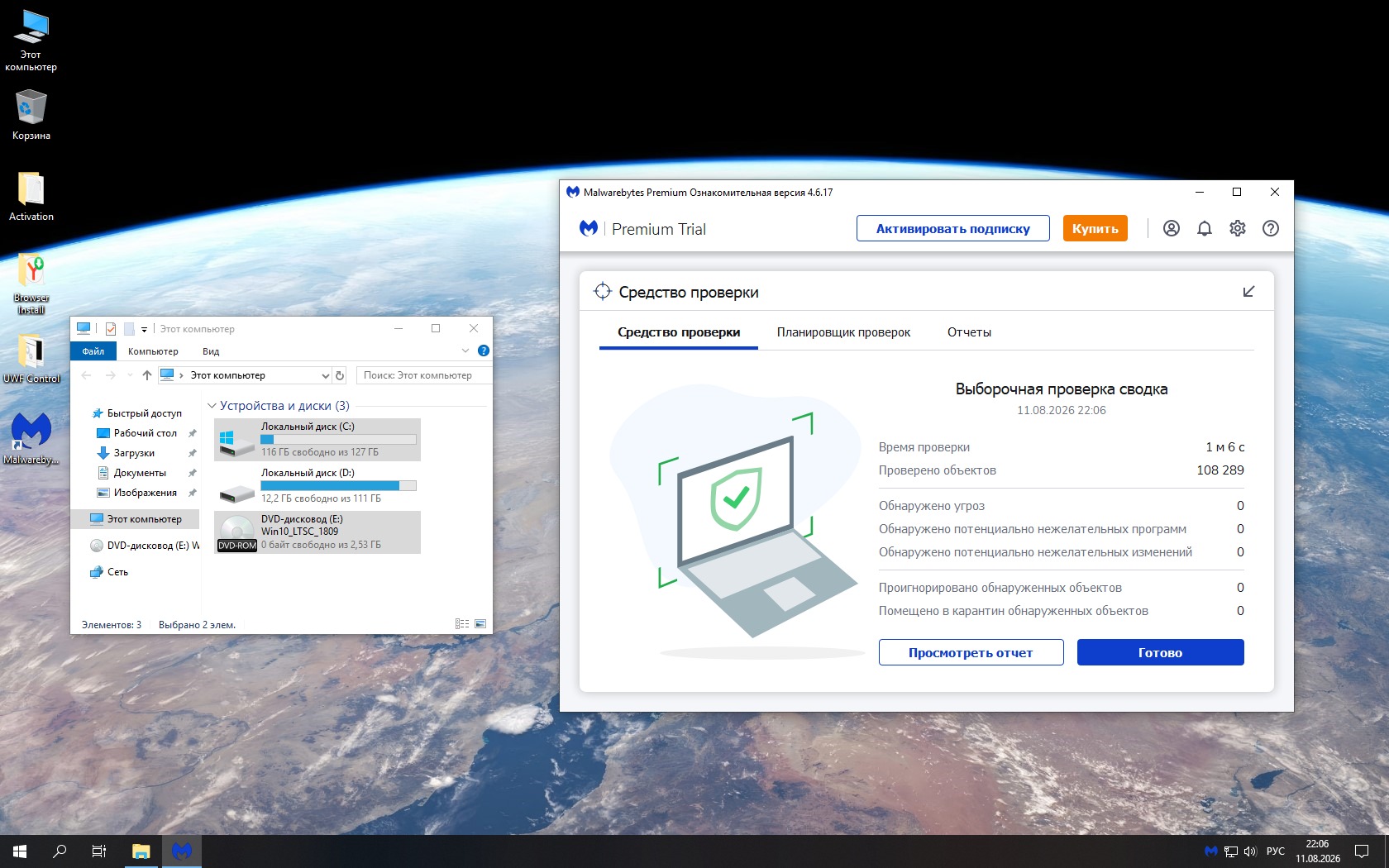Click the crosshair scanner icon beside the panel title

pos(603,291)
